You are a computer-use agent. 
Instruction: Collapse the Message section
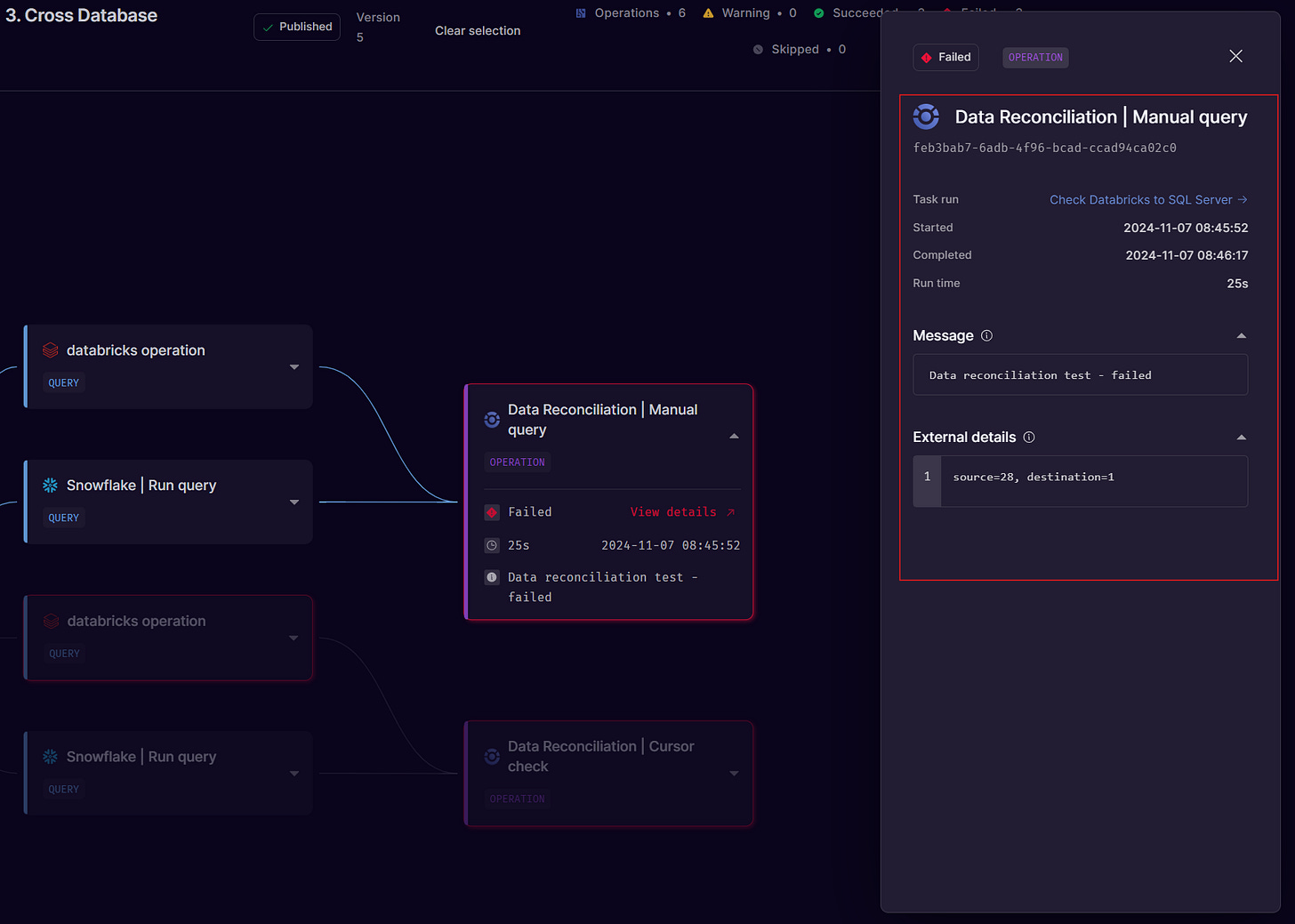(1242, 335)
